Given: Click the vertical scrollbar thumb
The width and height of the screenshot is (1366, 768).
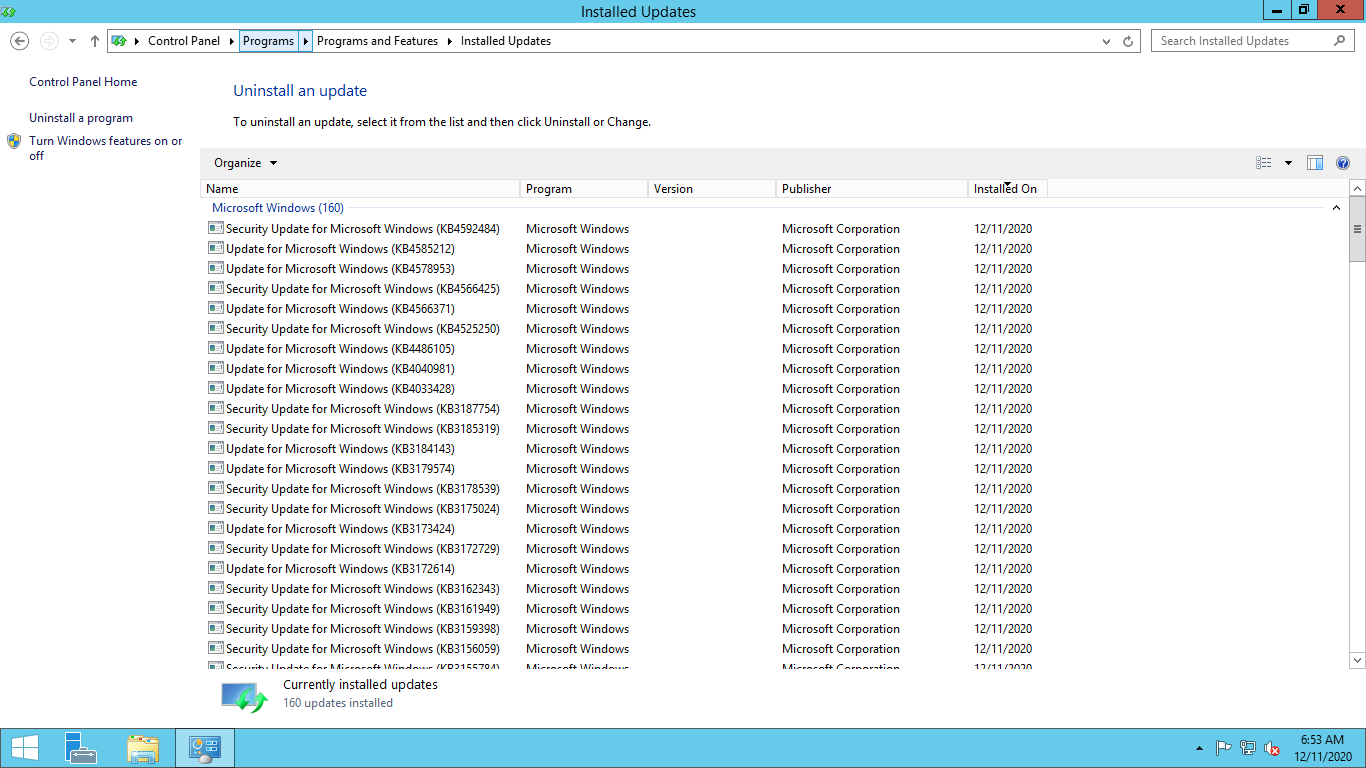Looking at the screenshot, I should click(1357, 229).
